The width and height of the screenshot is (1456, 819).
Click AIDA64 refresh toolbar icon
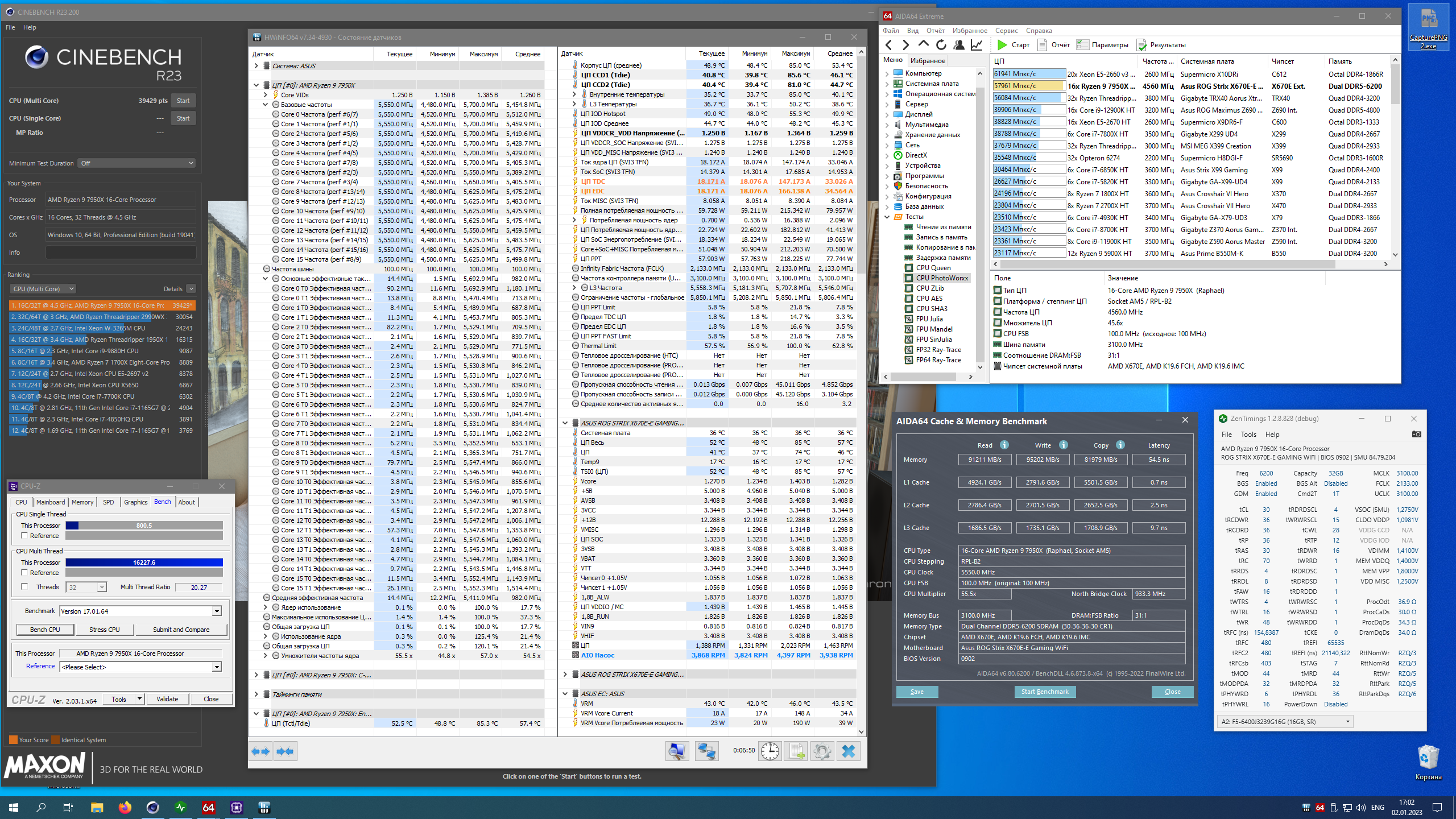pos(941,45)
